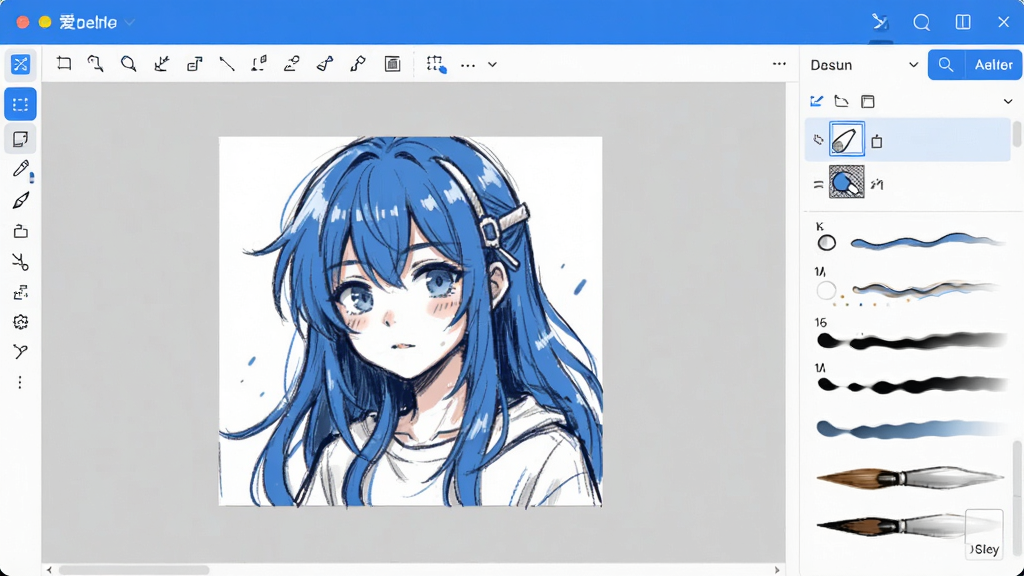Toggle the tag icon left of selected brush thumbnail
1024x576 pixels.
point(818,139)
